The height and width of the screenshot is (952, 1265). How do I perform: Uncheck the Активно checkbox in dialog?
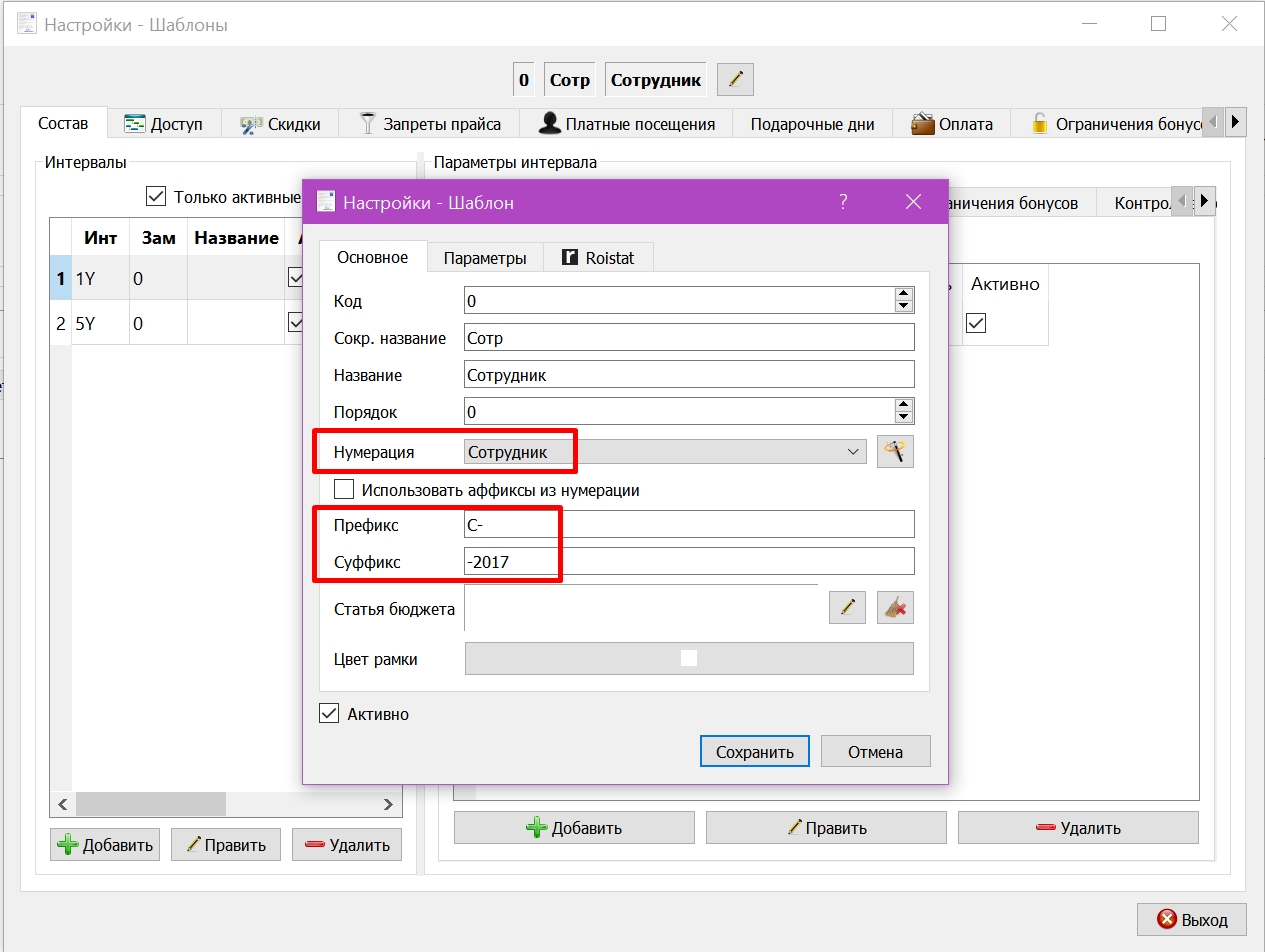point(329,714)
